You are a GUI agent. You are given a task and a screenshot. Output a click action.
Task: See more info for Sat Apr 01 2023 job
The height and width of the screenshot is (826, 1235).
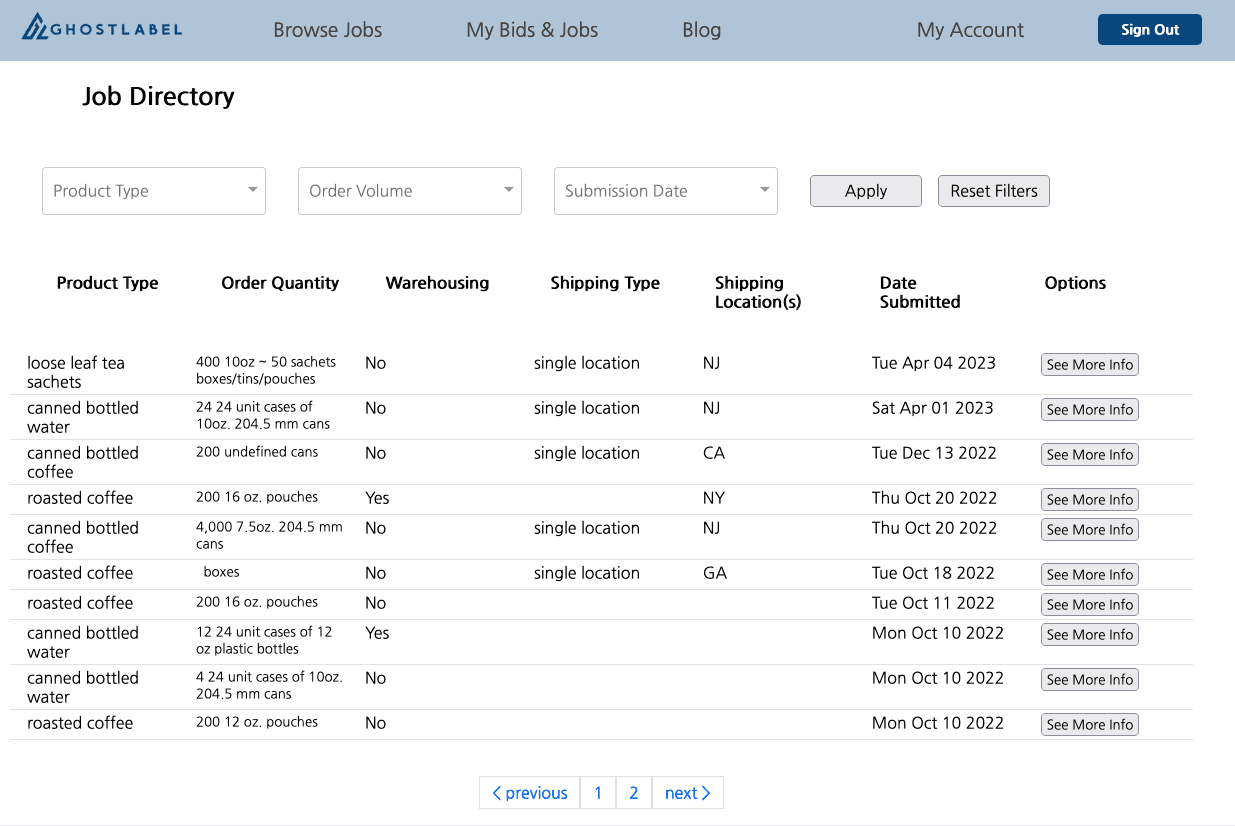tap(1089, 410)
